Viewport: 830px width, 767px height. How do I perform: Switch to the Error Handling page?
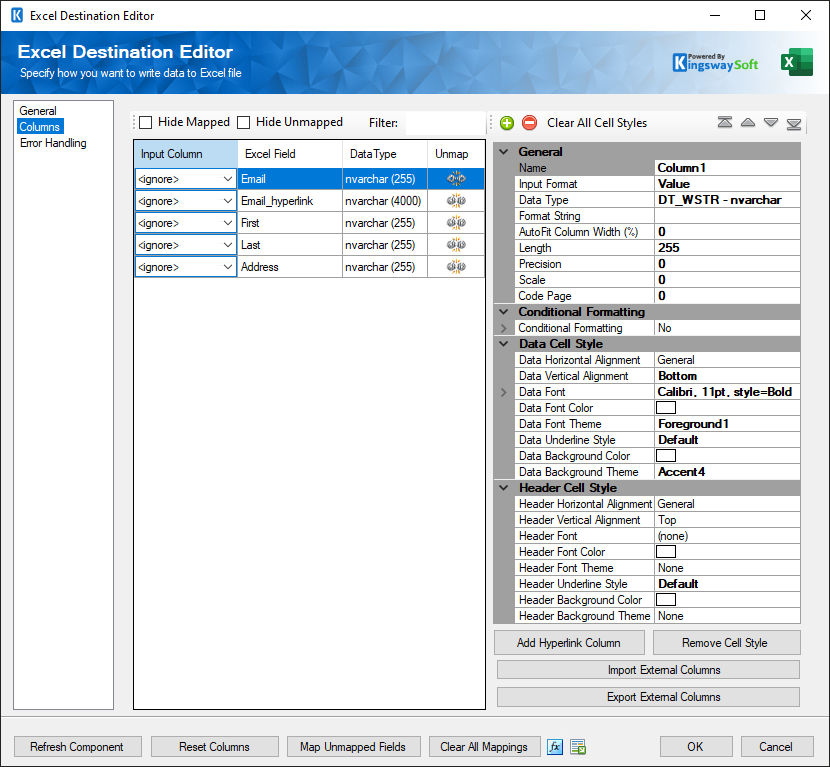tap(53, 143)
